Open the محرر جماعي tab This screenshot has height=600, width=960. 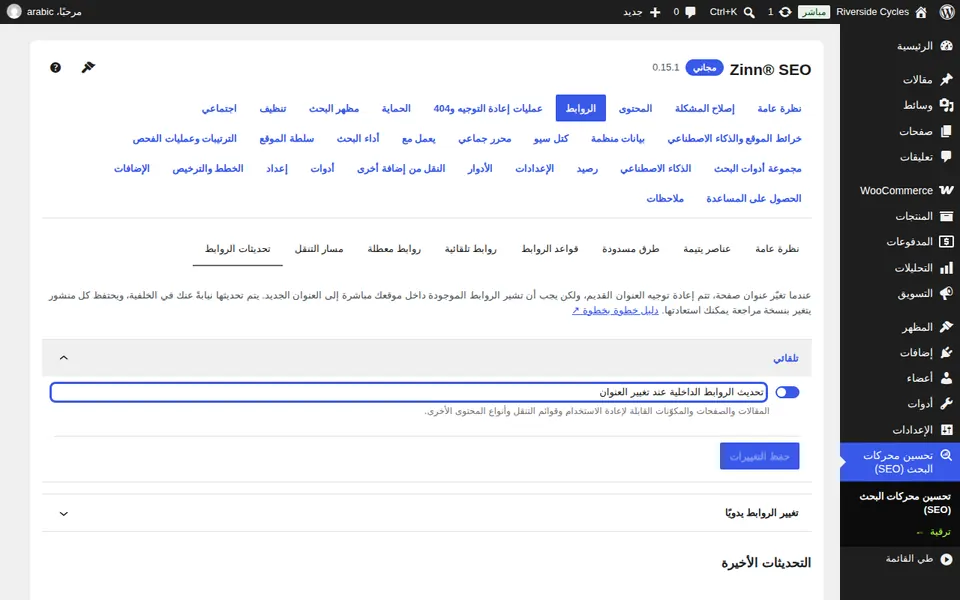tap(484, 138)
